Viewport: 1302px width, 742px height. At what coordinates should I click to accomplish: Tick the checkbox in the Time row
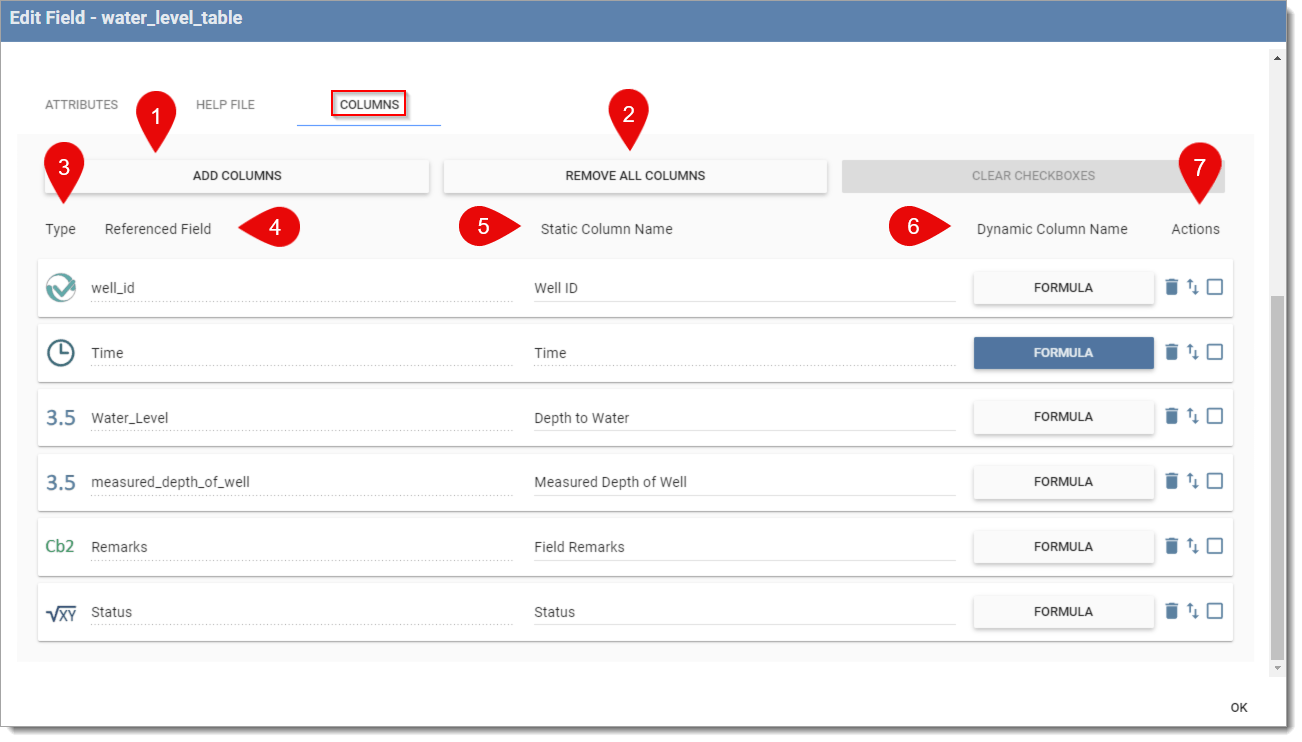(1215, 352)
